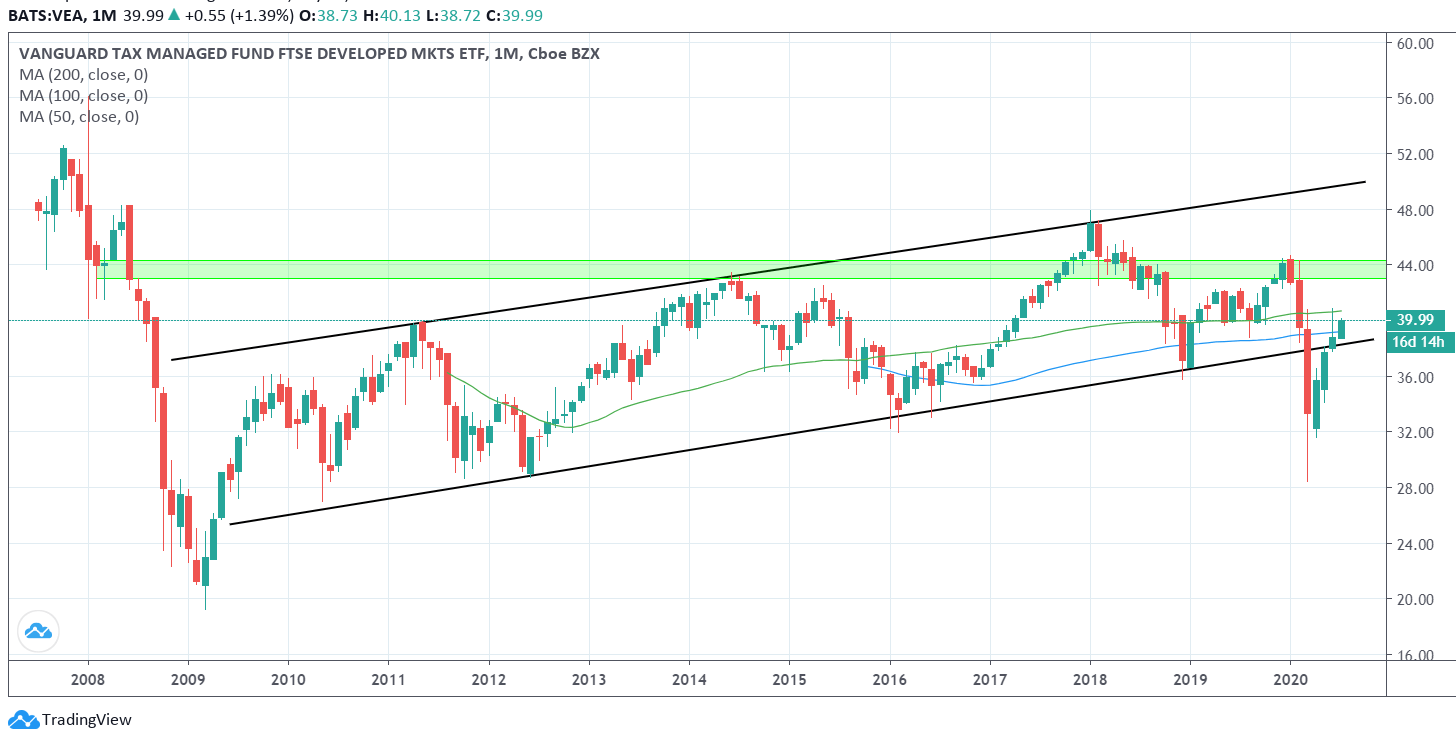Click the 2020 label on the time axis
Viewport: 1456px width, 743px height.
(x=1290, y=679)
